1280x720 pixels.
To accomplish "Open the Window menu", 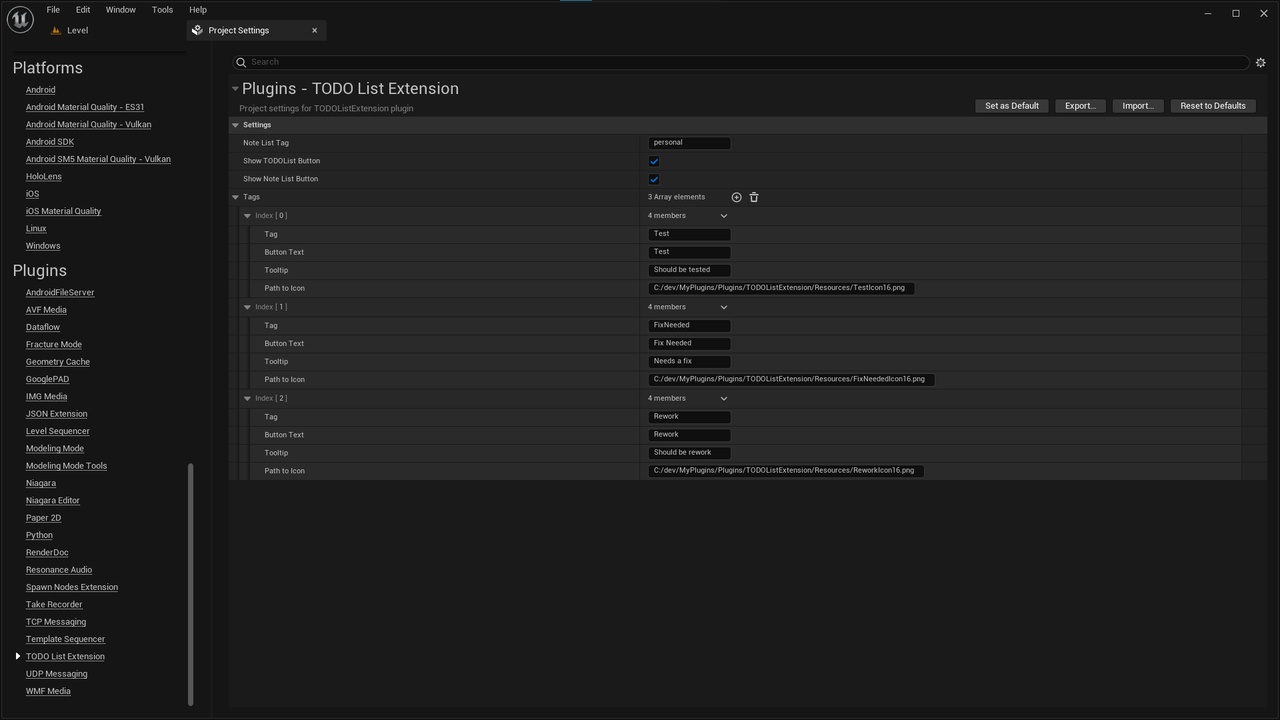I will (121, 10).
